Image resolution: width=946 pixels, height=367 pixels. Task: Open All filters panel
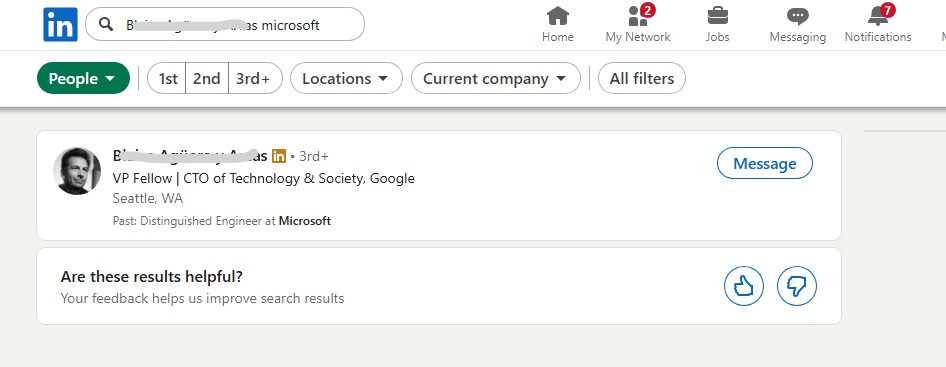click(642, 78)
